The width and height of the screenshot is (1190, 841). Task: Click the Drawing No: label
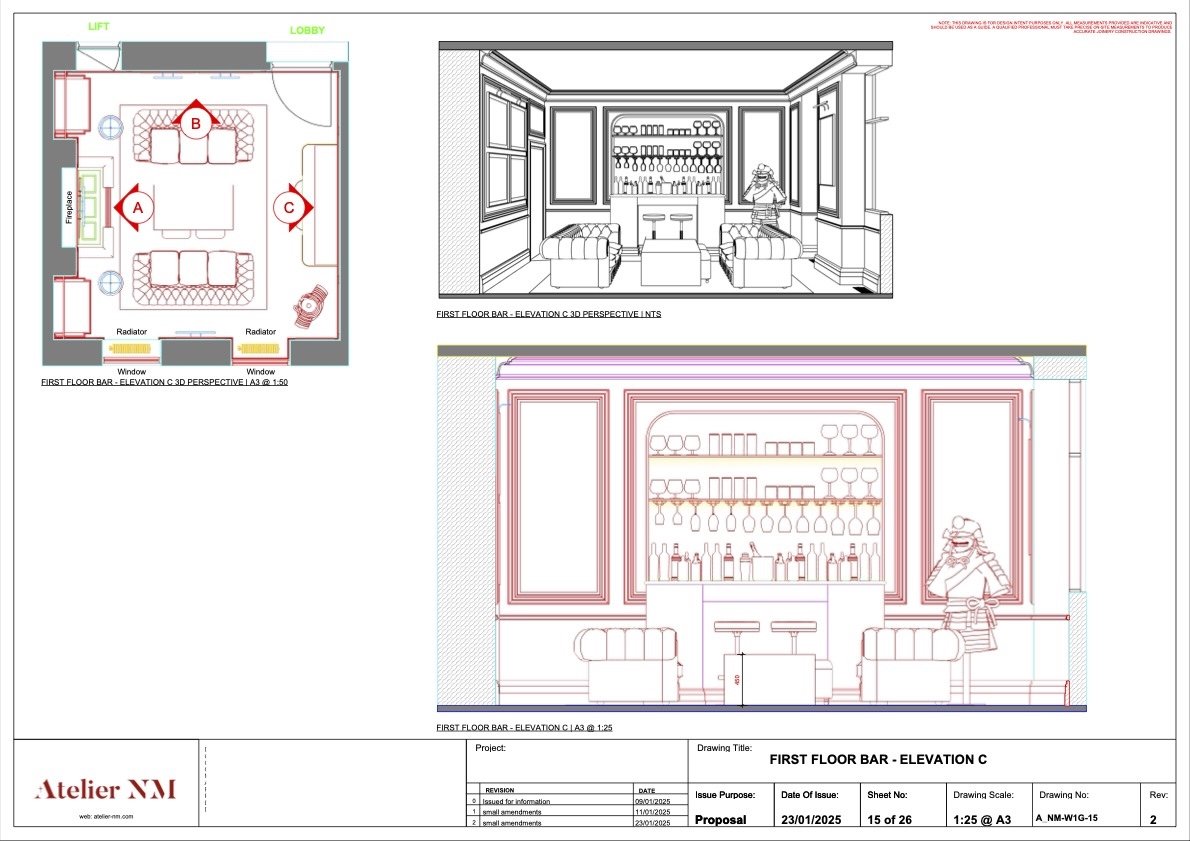pos(1064,795)
